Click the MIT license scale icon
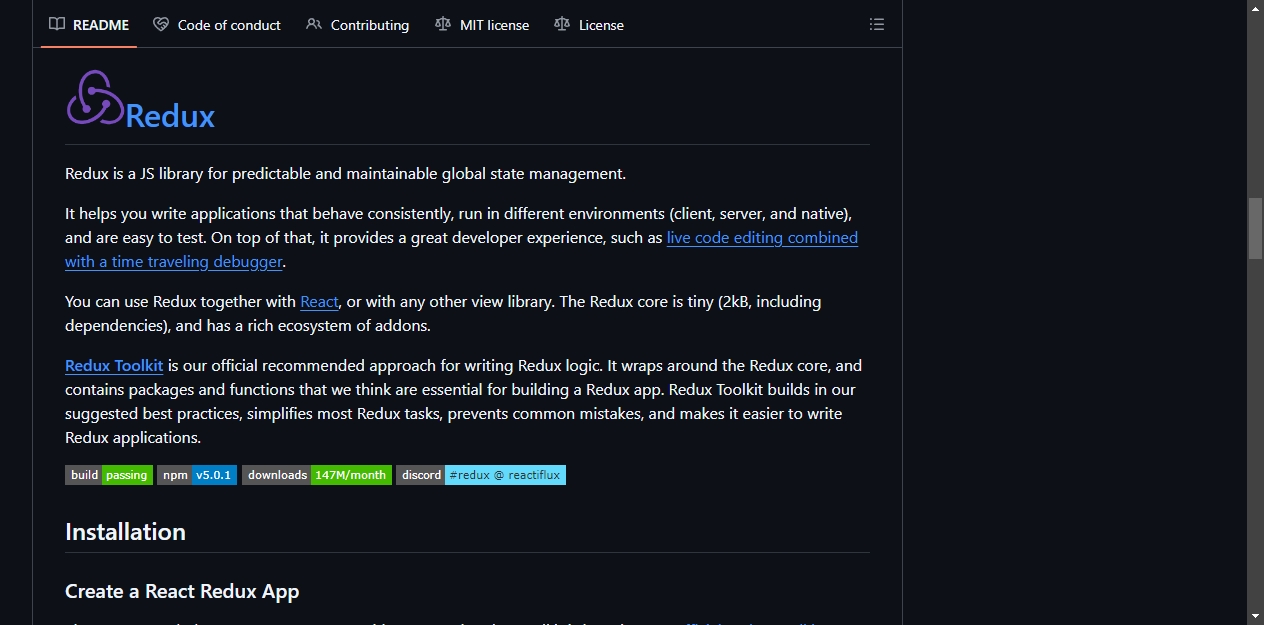This screenshot has height=625, width=1264. tap(443, 25)
